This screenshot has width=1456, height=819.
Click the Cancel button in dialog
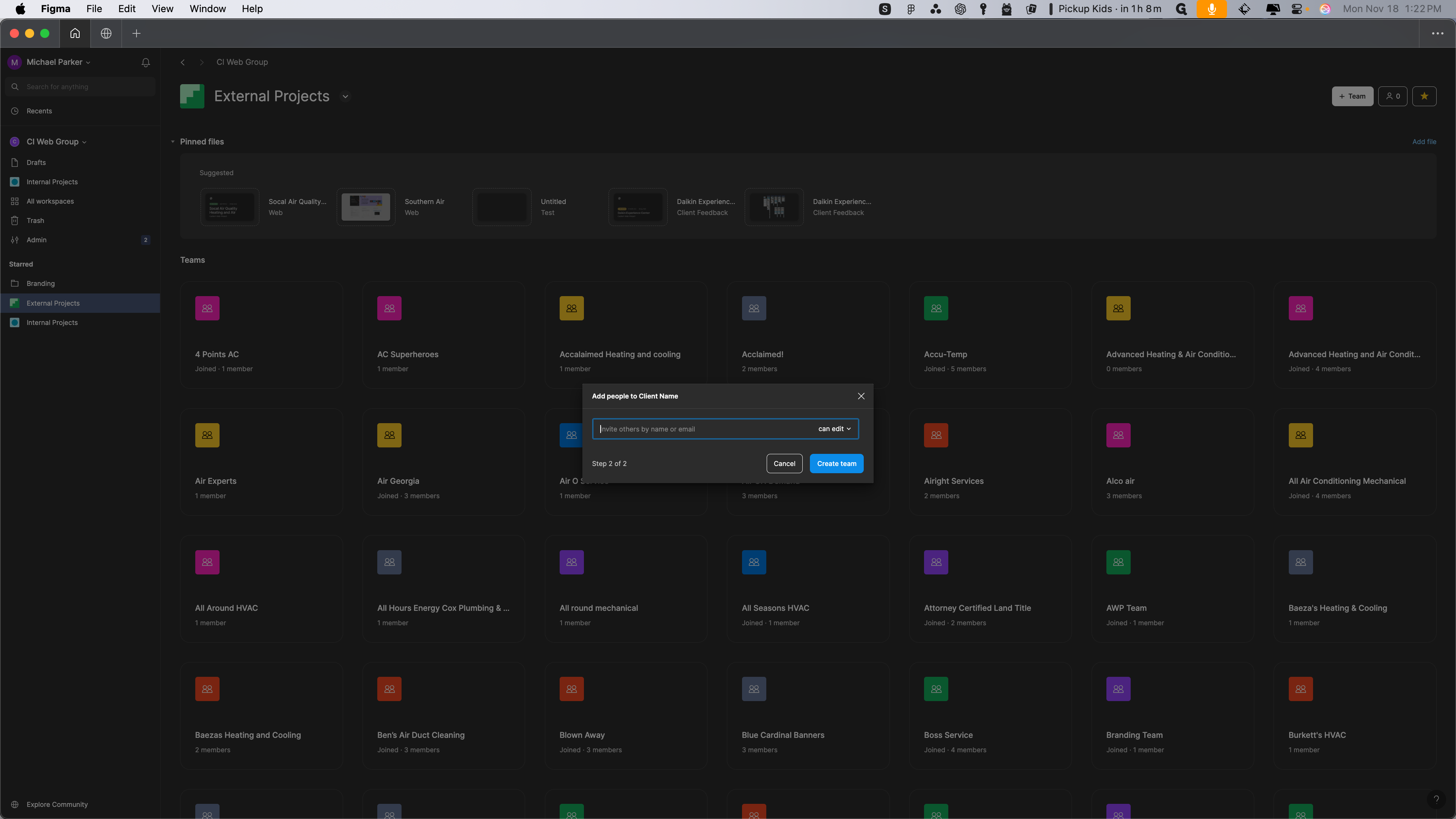pyautogui.click(x=784, y=463)
